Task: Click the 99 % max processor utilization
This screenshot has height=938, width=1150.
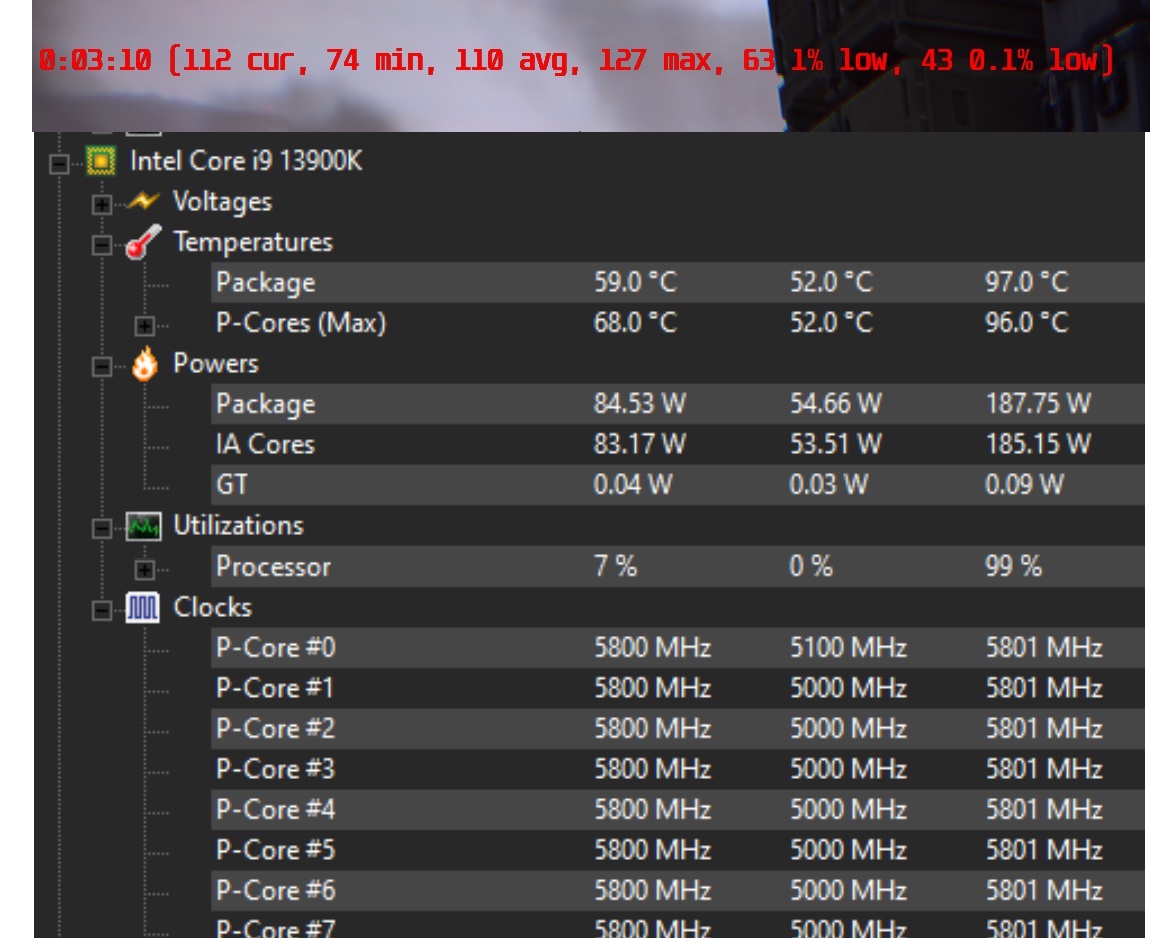Action: coord(1013,566)
